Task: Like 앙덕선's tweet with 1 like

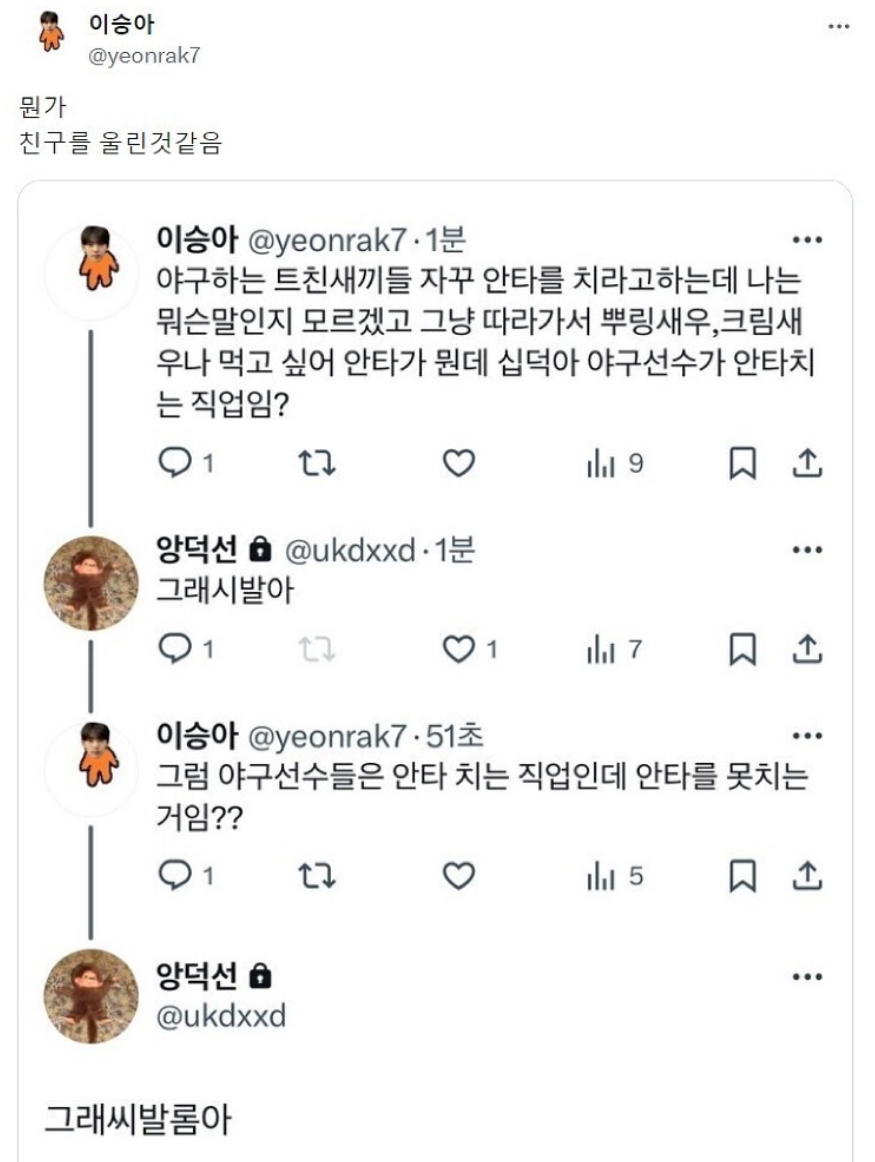Action: pyautogui.click(x=459, y=650)
